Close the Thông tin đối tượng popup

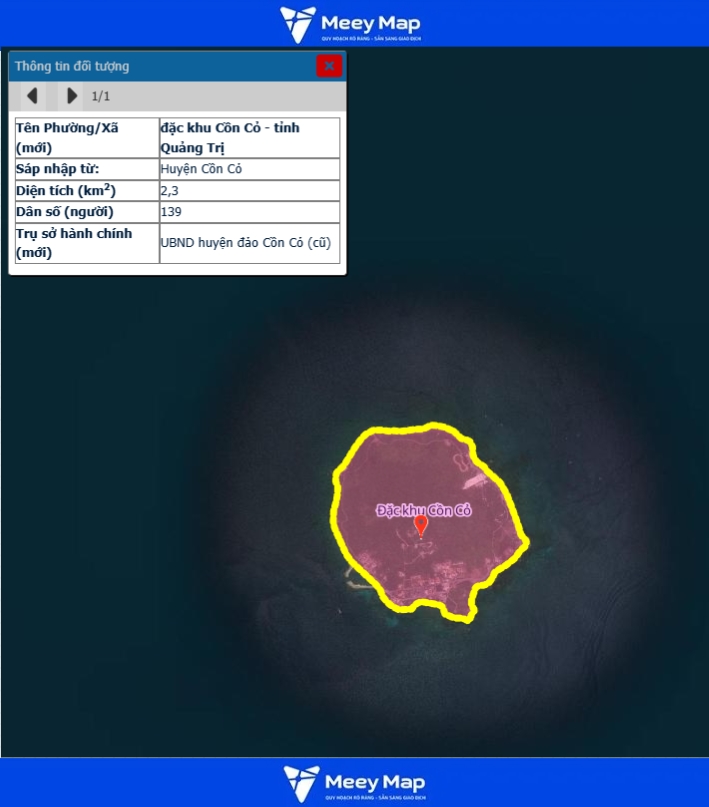tap(329, 66)
